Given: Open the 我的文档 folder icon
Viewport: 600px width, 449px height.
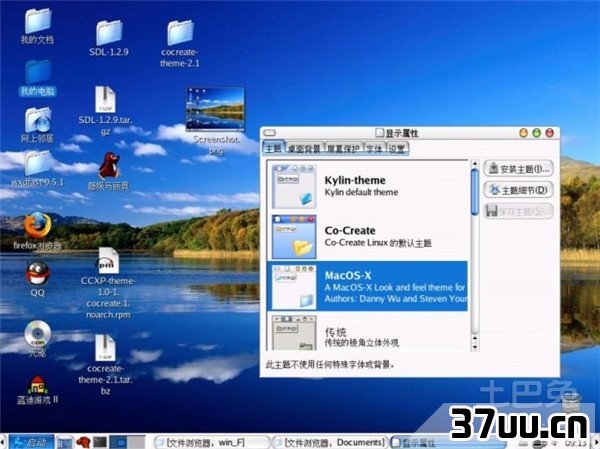Looking at the screenshot, I should (x=37, y=21).
